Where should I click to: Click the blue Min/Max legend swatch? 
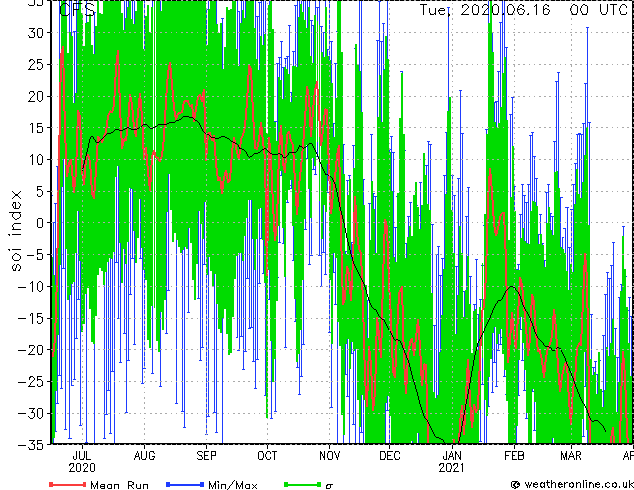point(185,484)
